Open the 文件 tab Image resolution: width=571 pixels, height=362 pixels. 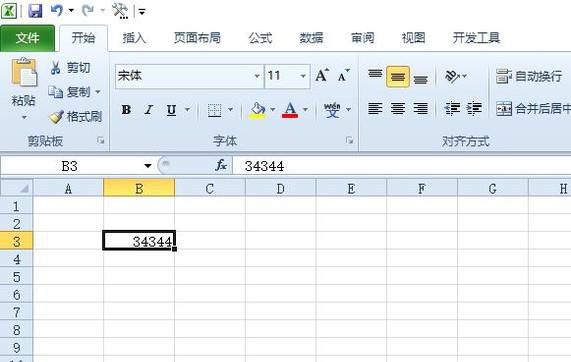tap(27, 38)
